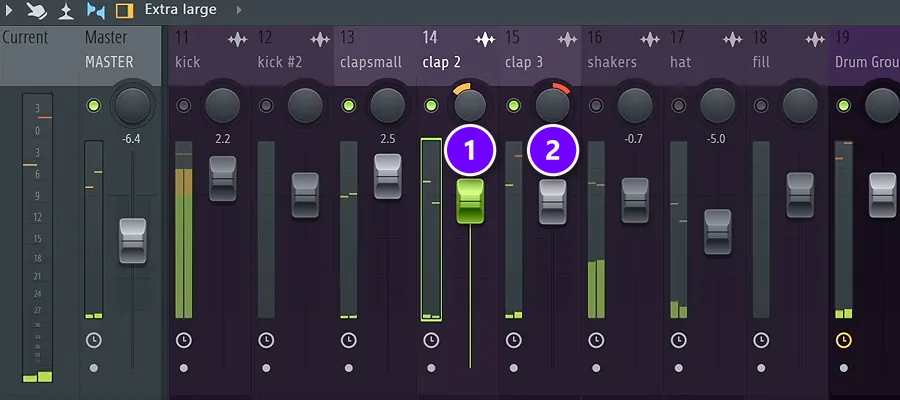This screenshot has height=400, width=900.
Task: Click the latency clock icon on clap 3 track
Action: [x=514, y=340]
